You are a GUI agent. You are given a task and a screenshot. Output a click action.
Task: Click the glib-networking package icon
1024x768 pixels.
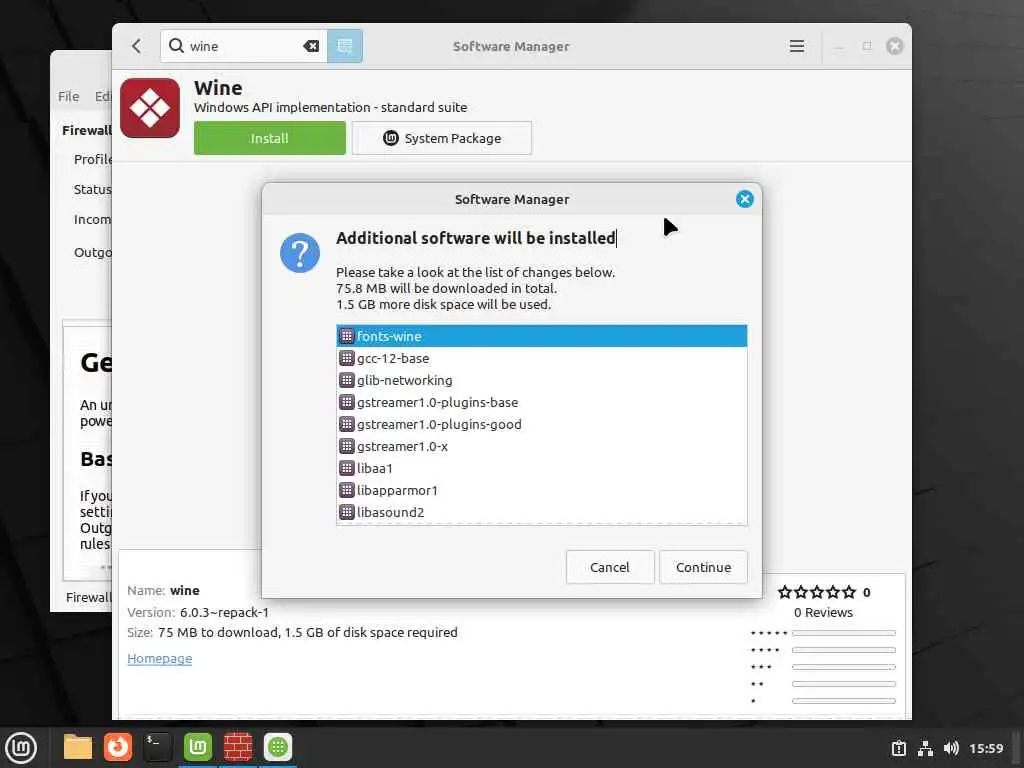point(347,380)
